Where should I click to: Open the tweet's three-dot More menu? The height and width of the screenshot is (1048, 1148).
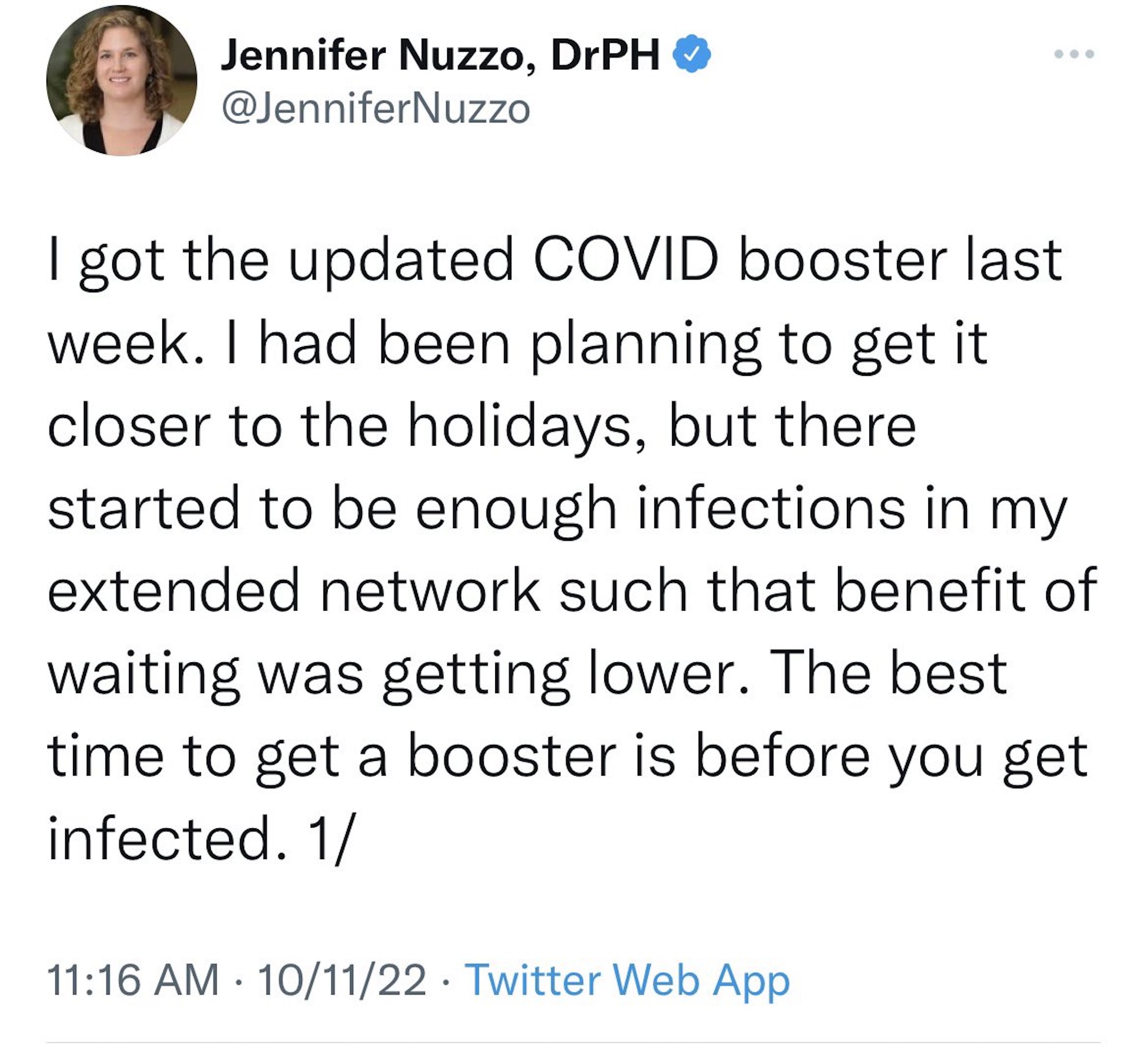click(x=1073, y=54)
